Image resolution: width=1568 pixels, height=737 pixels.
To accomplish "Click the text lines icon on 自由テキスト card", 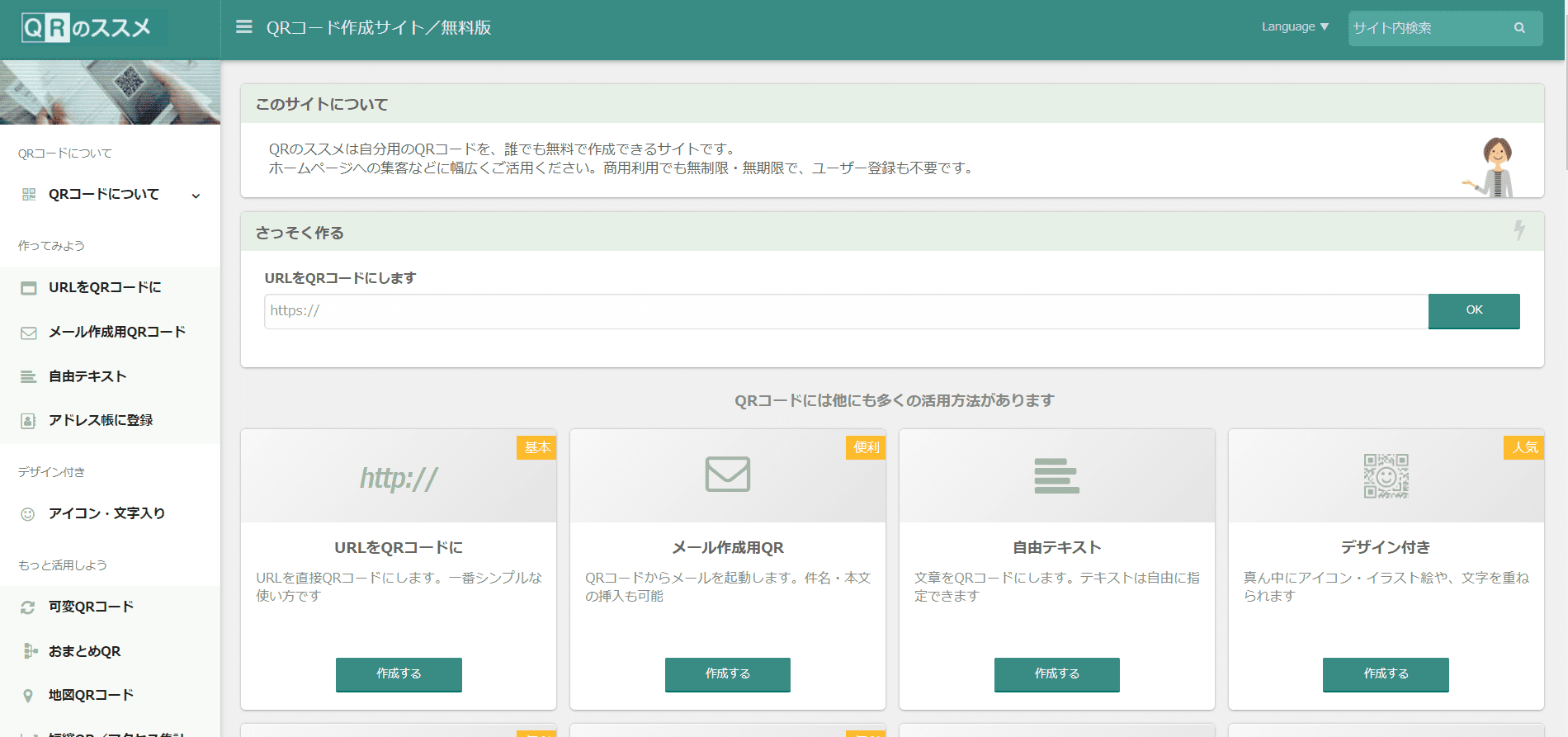I will (x=1056, y=476).
